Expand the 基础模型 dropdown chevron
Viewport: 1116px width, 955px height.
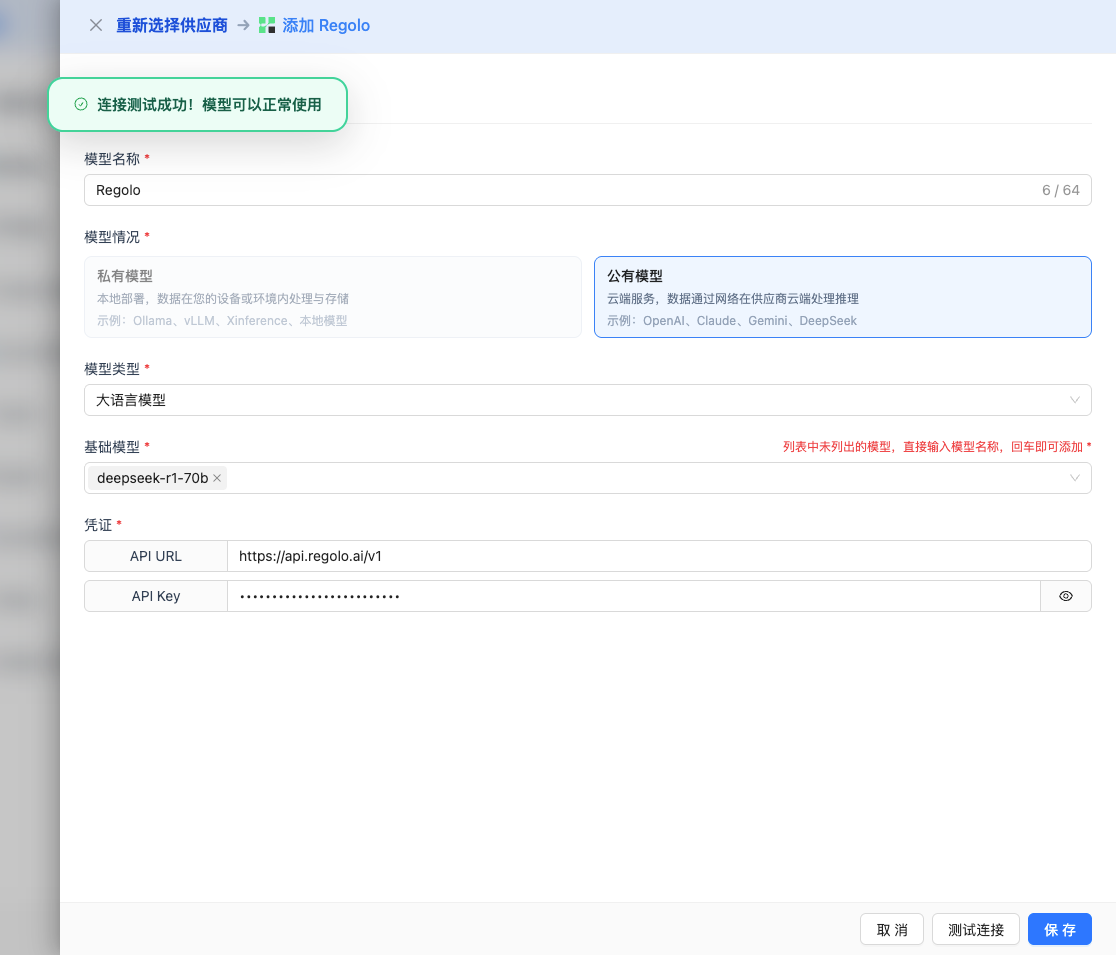coord(1075,478)
